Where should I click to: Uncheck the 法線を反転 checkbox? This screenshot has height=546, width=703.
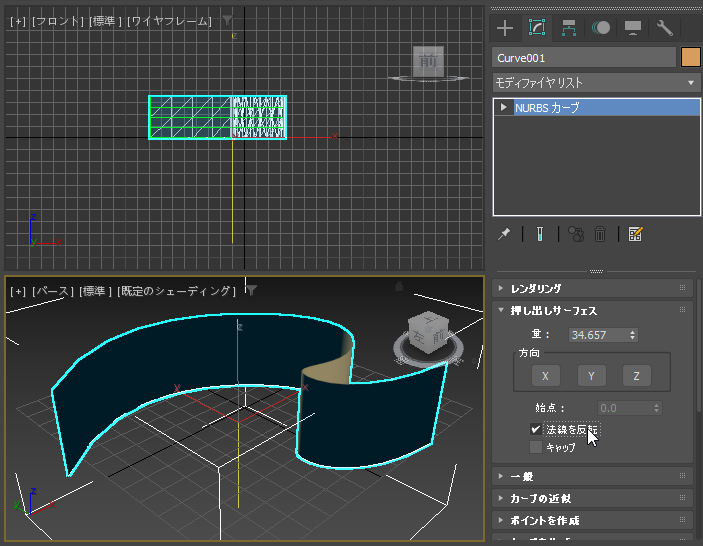coord(536,429)
